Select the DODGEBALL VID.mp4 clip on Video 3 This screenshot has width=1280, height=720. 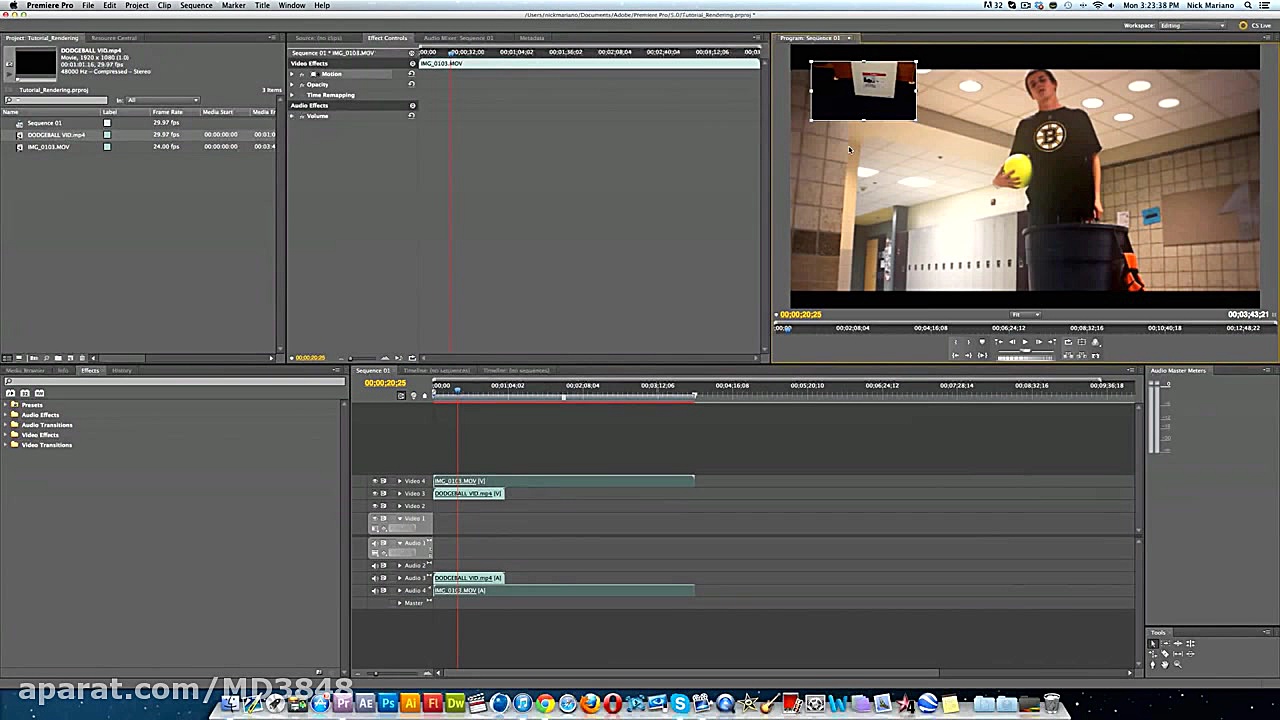pos(467,493)
